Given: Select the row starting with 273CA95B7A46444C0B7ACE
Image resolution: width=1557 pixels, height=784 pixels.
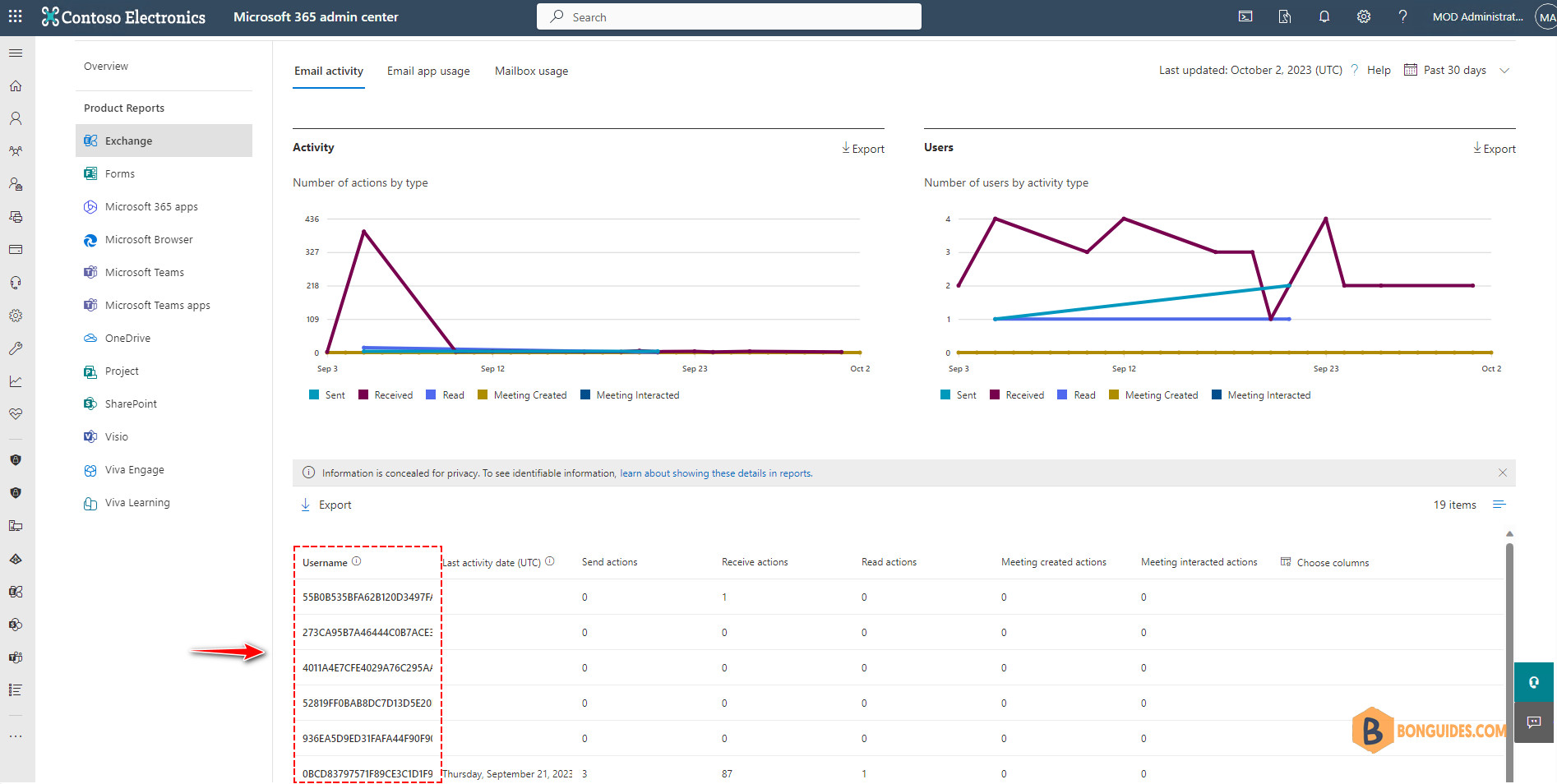Looking at the screenshot, I should click(898, 632).
